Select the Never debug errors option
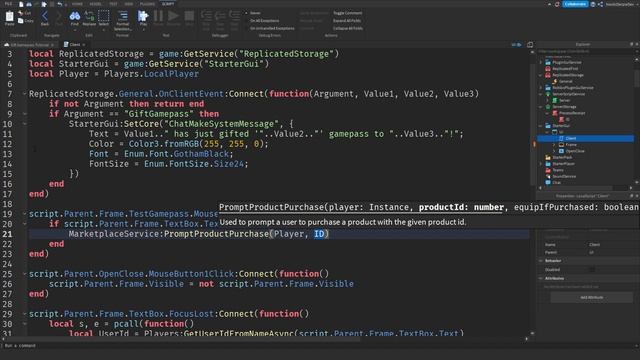 click(255, 13)
